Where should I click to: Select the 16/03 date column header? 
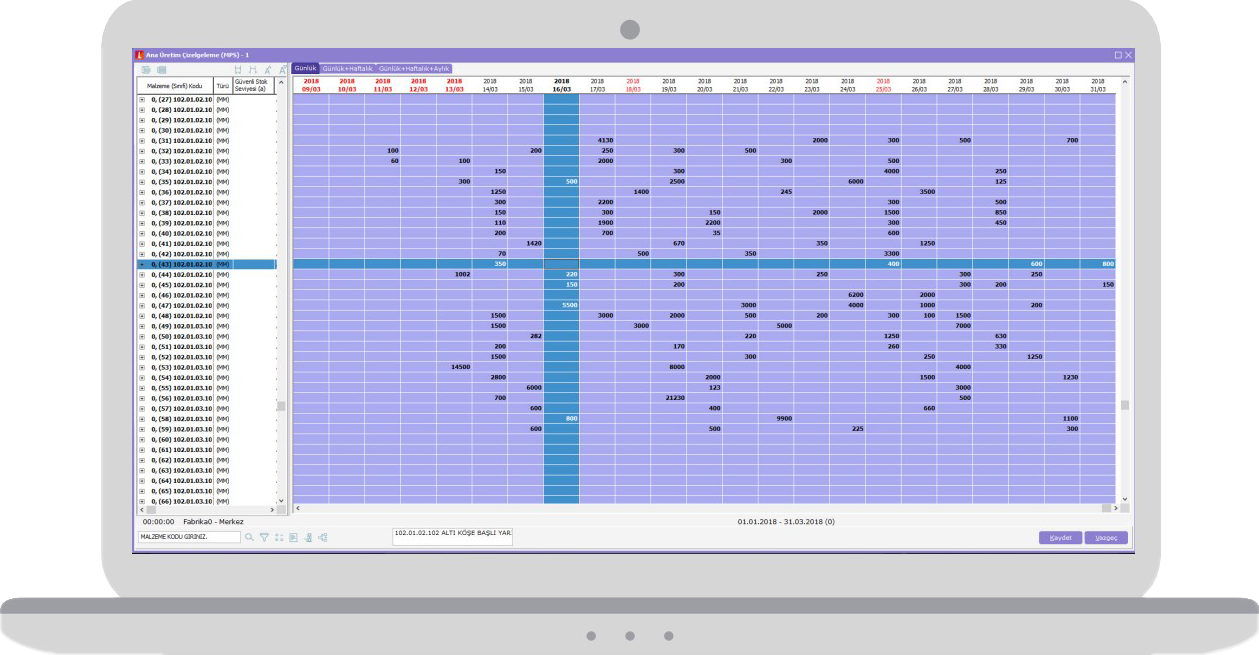pyautogui.click(x=561, y=84)
